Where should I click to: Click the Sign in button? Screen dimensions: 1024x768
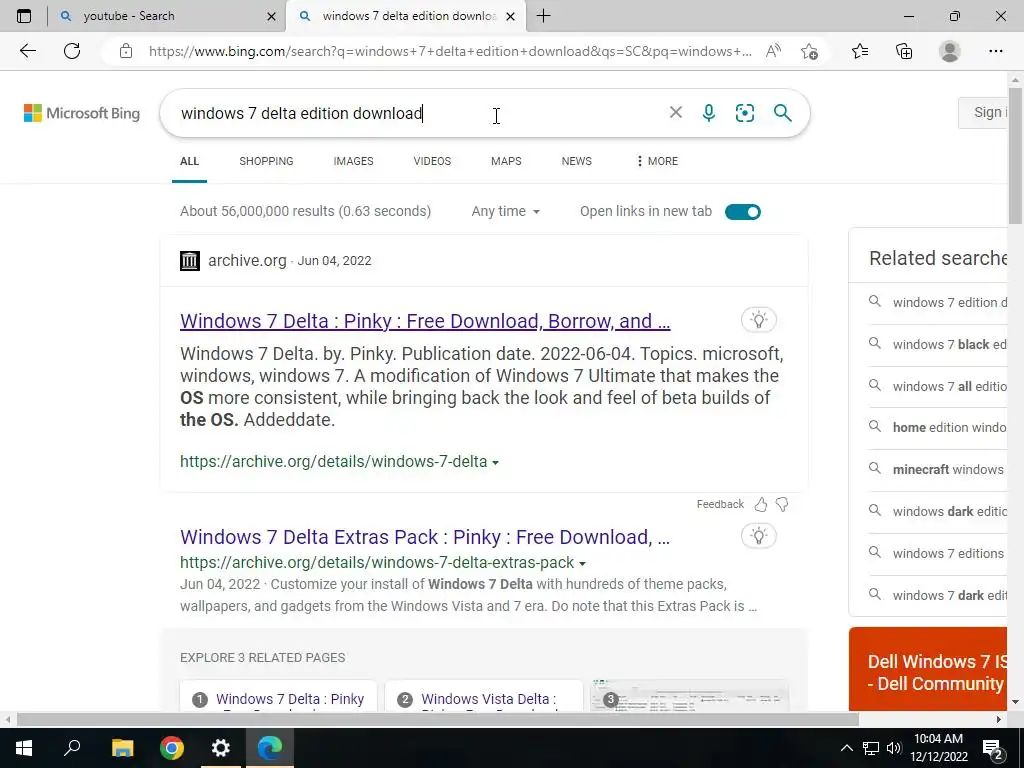tap(983, 112)
